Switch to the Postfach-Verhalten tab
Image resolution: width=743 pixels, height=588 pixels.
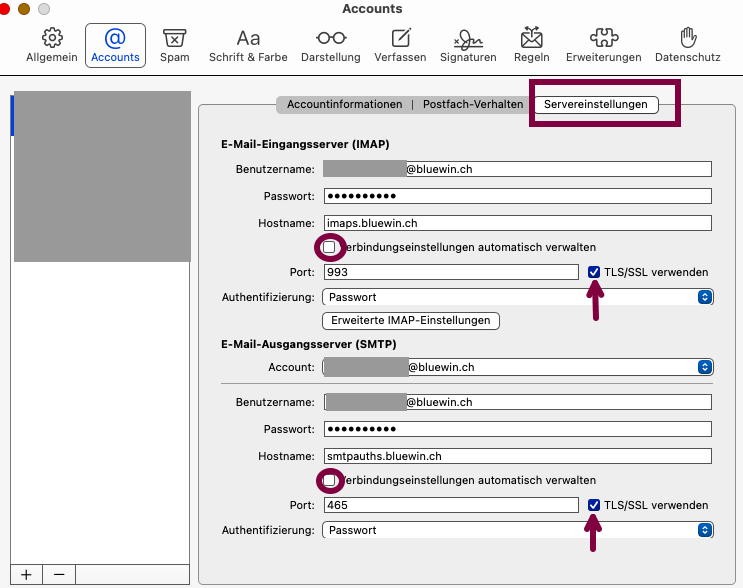click(472, 104)
